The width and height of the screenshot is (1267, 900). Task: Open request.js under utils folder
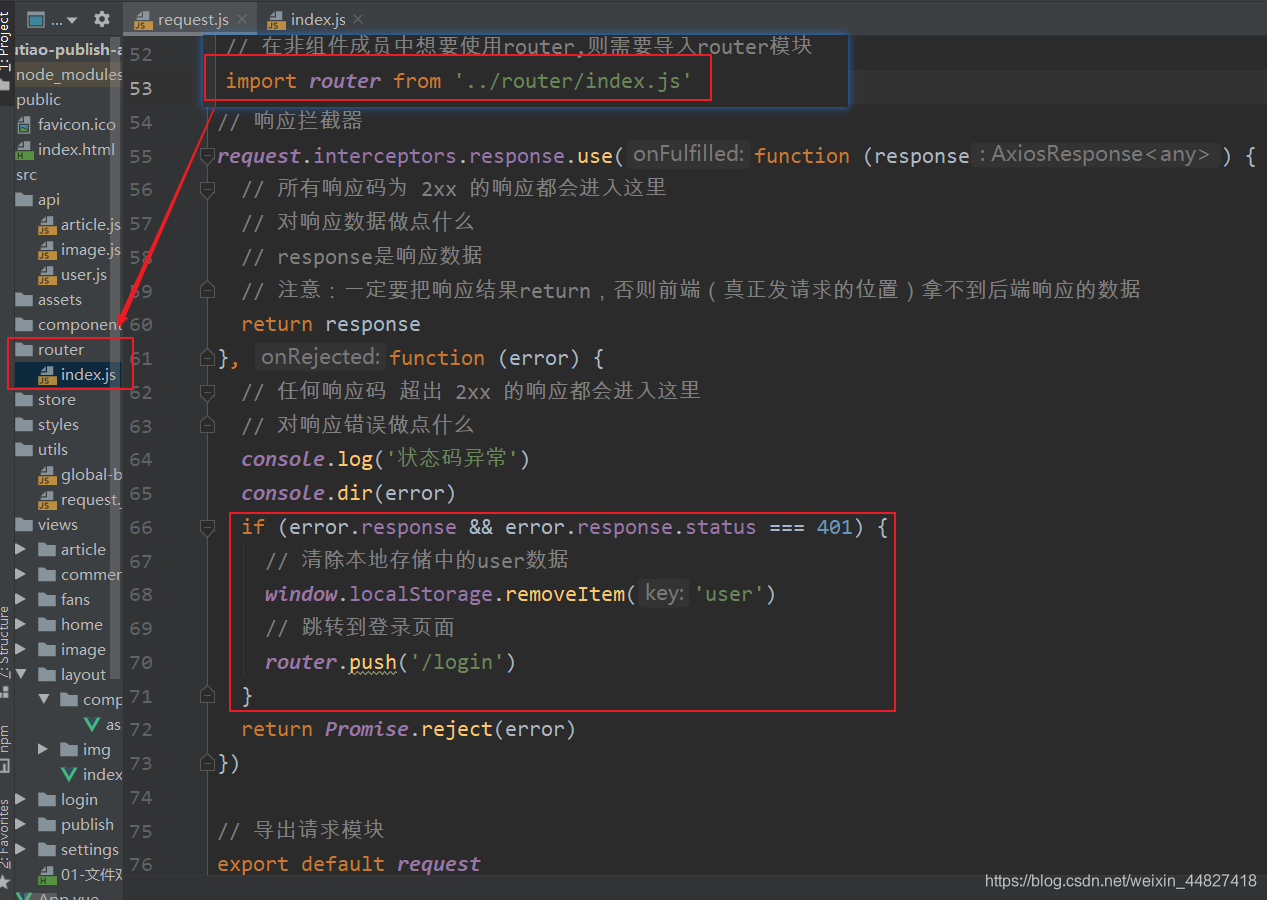[90, 500]
